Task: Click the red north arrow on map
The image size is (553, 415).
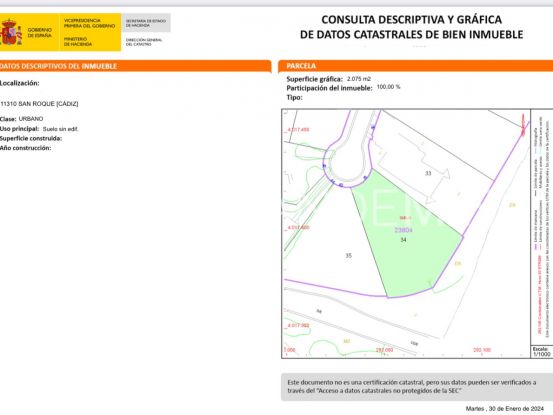Action: coord(523,124)
